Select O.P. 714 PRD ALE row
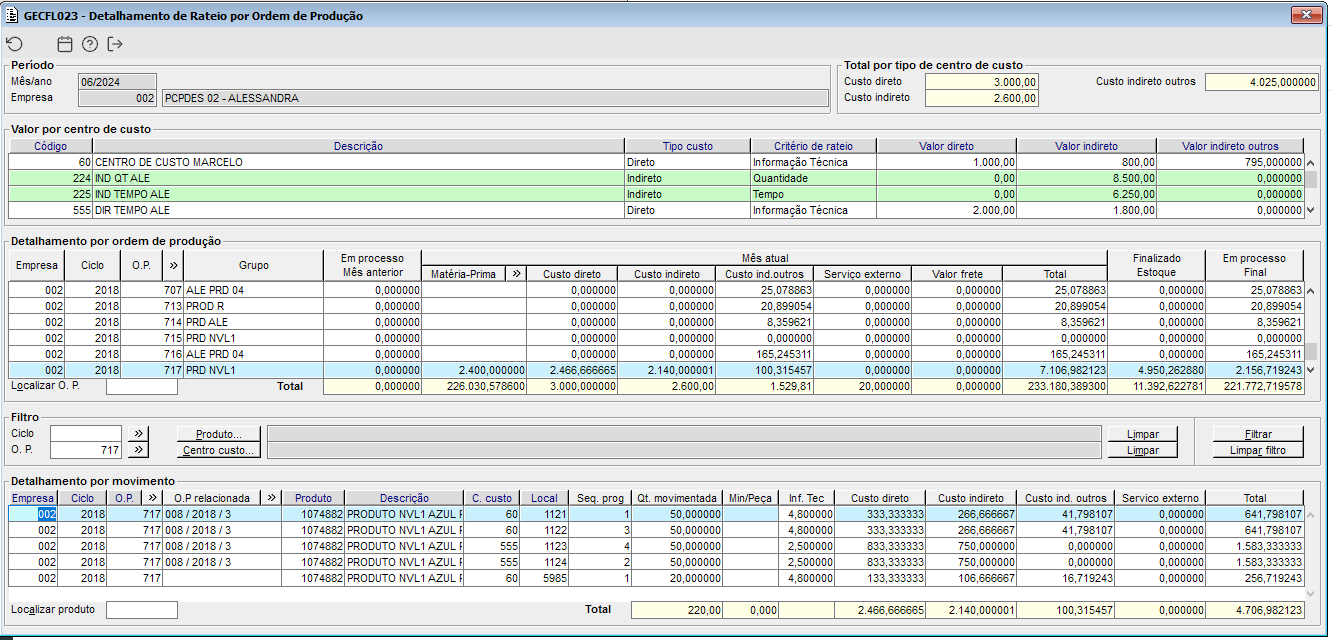Viewport: 1332px width, 640px height. 220,322
